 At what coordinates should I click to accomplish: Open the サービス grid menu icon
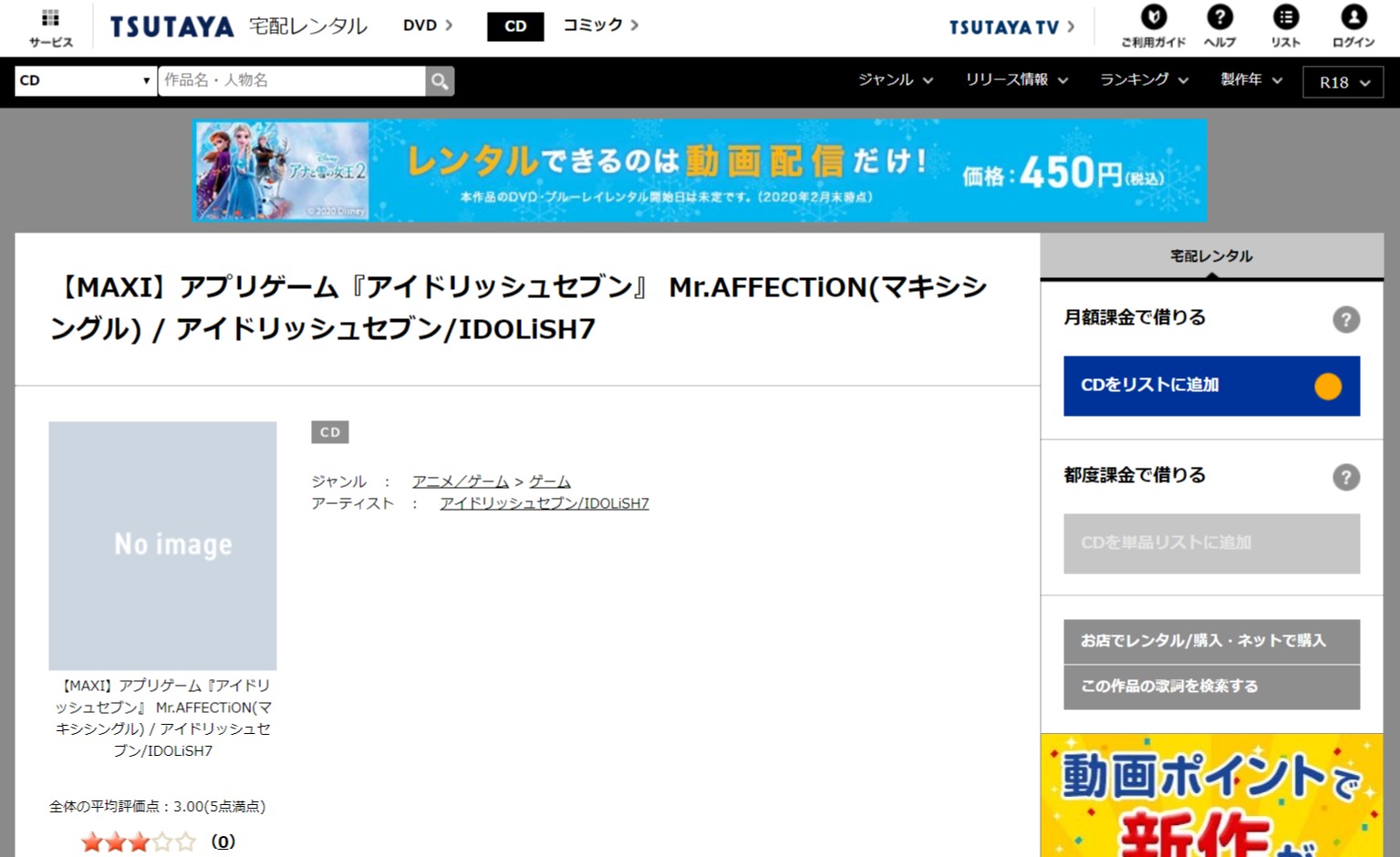coord(51,18)
